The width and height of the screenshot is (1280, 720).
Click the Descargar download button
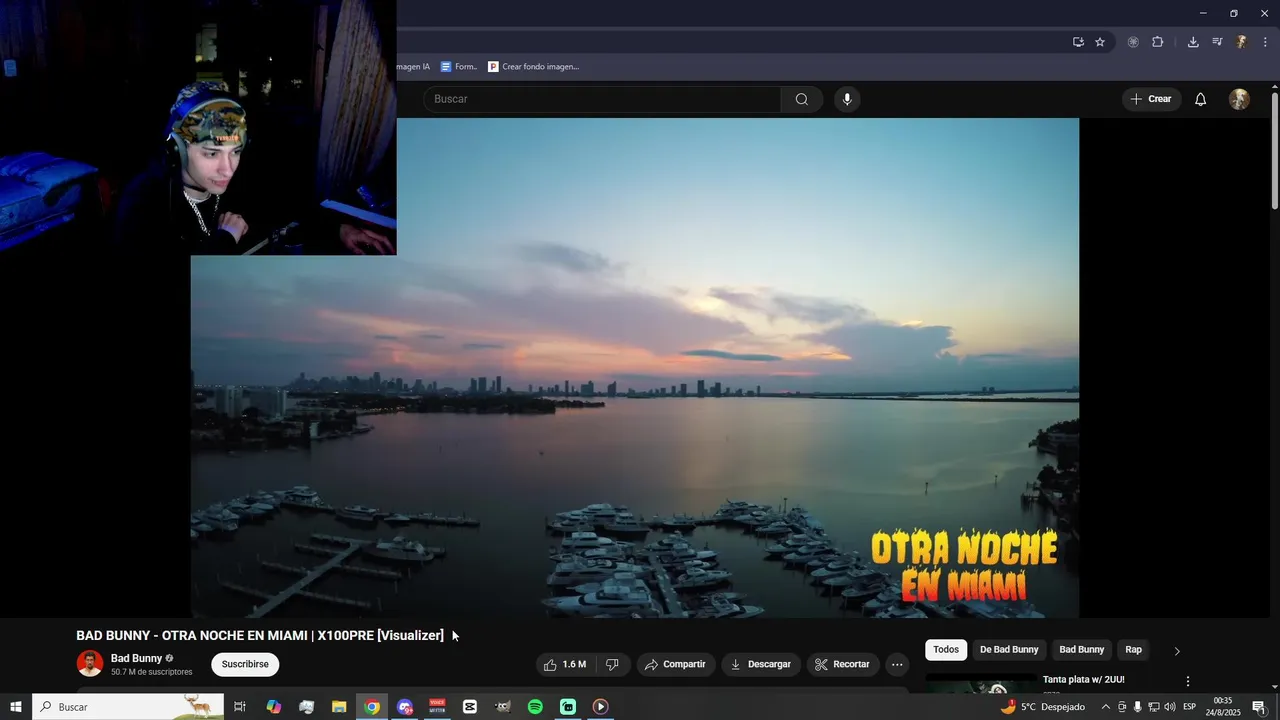(x=761, y=664)
